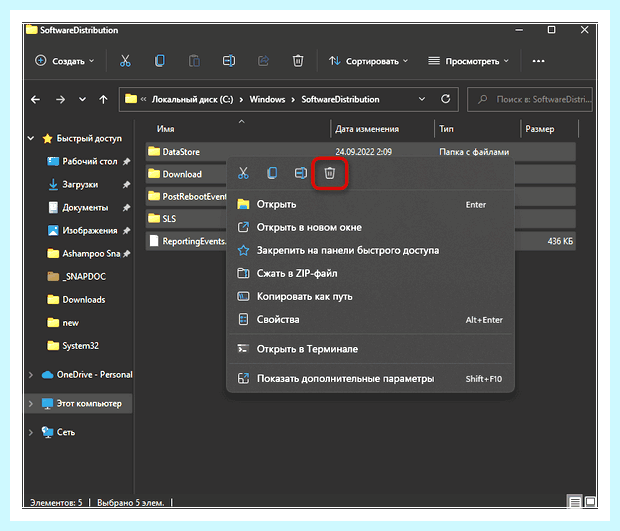The height and width of the screenshot is (531, 620).
Task: Choose Копировать как путь
Action: click(x=370, y=297)
